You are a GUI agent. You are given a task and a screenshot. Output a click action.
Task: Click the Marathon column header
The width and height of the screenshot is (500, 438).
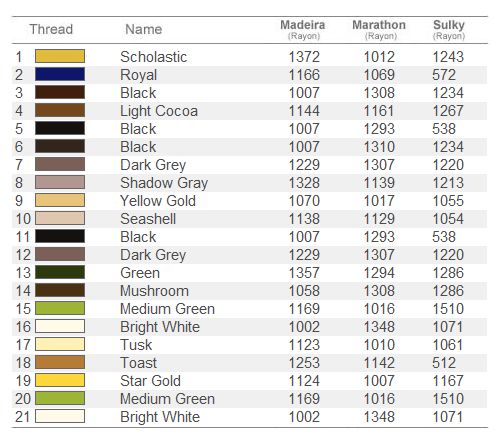[x=379, y=29]
